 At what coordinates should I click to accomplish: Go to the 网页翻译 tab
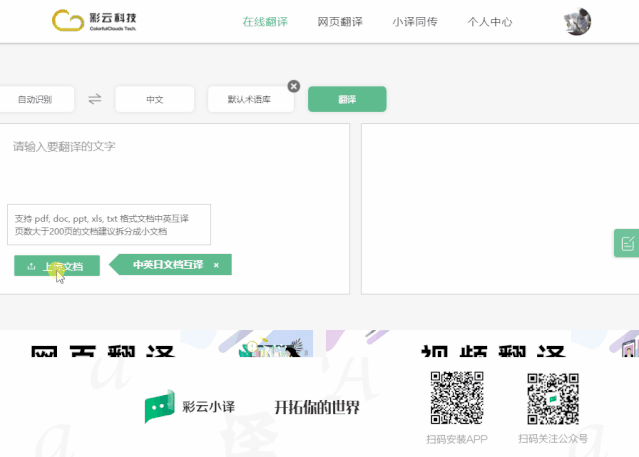coord(339,21)
